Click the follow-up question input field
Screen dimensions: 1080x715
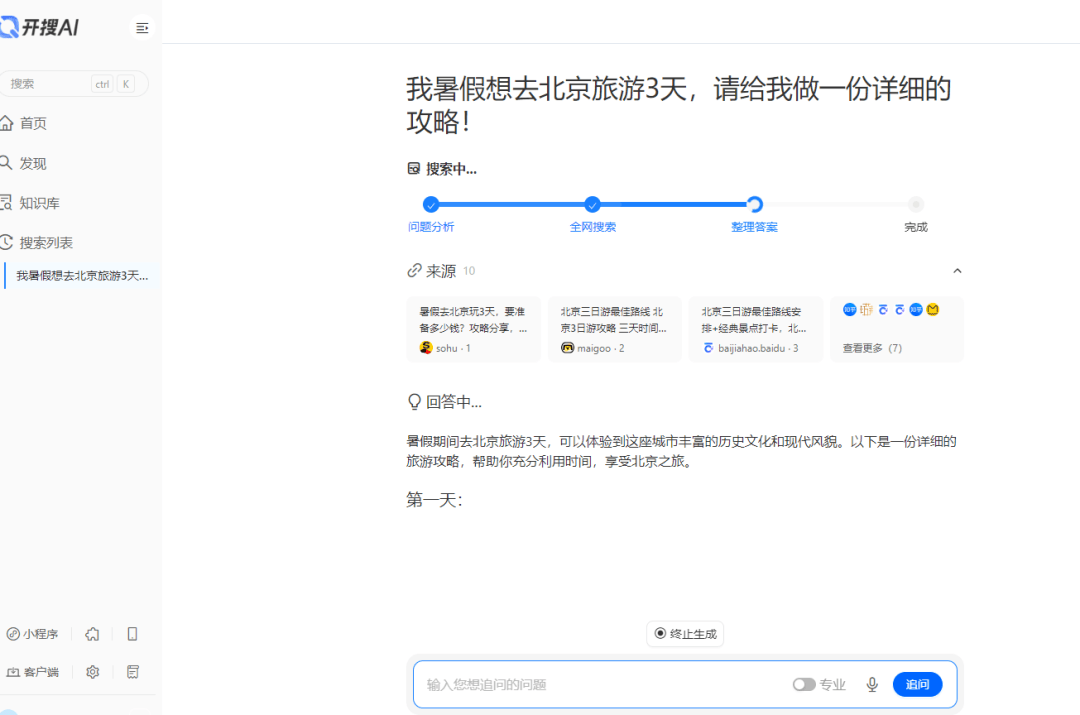[x=600, y=685]
